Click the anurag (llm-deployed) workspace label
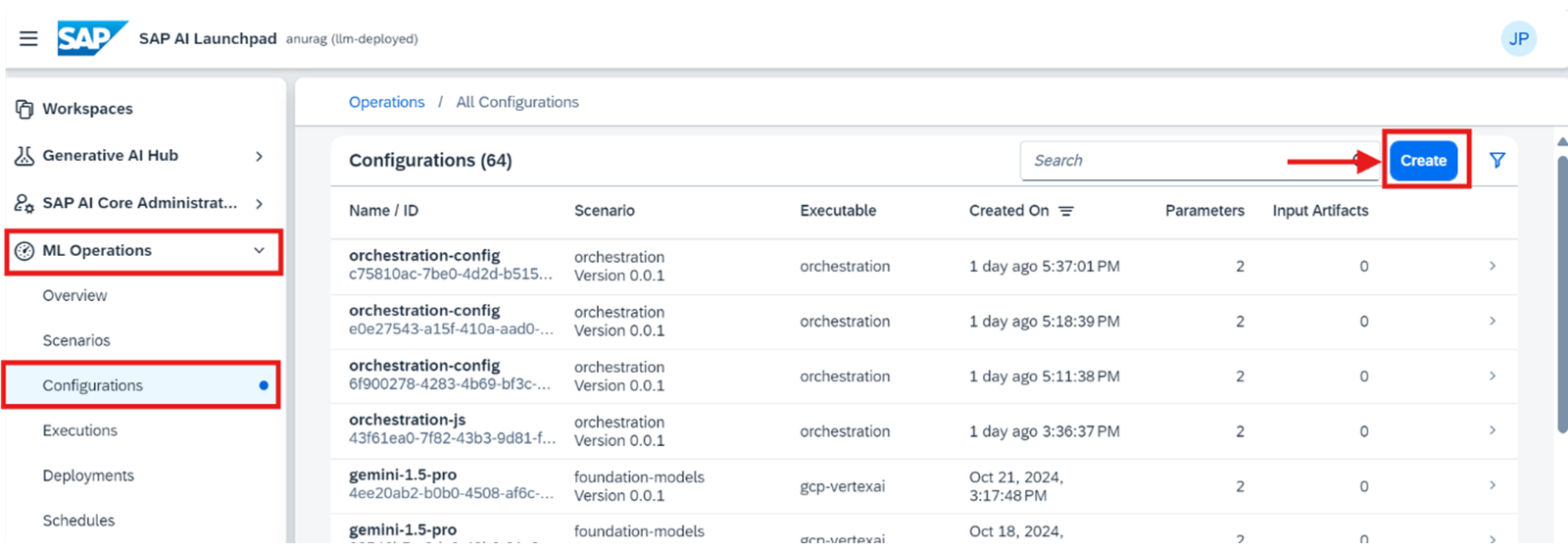The width and height of the screenshot is (1568, 553). coord(352,39)
